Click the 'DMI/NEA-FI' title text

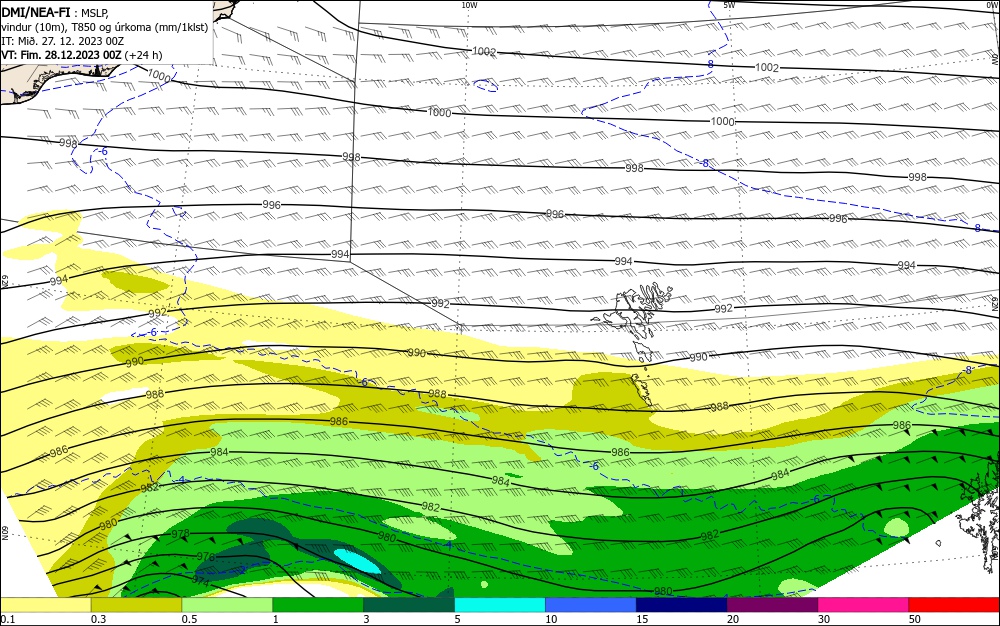[x=36, y=12]
